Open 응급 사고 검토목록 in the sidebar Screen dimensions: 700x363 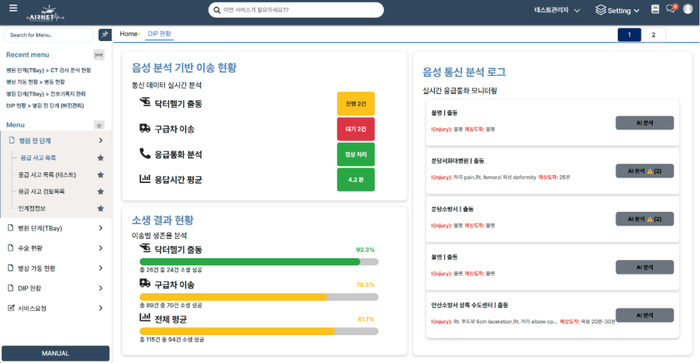(x=41, y=192)
